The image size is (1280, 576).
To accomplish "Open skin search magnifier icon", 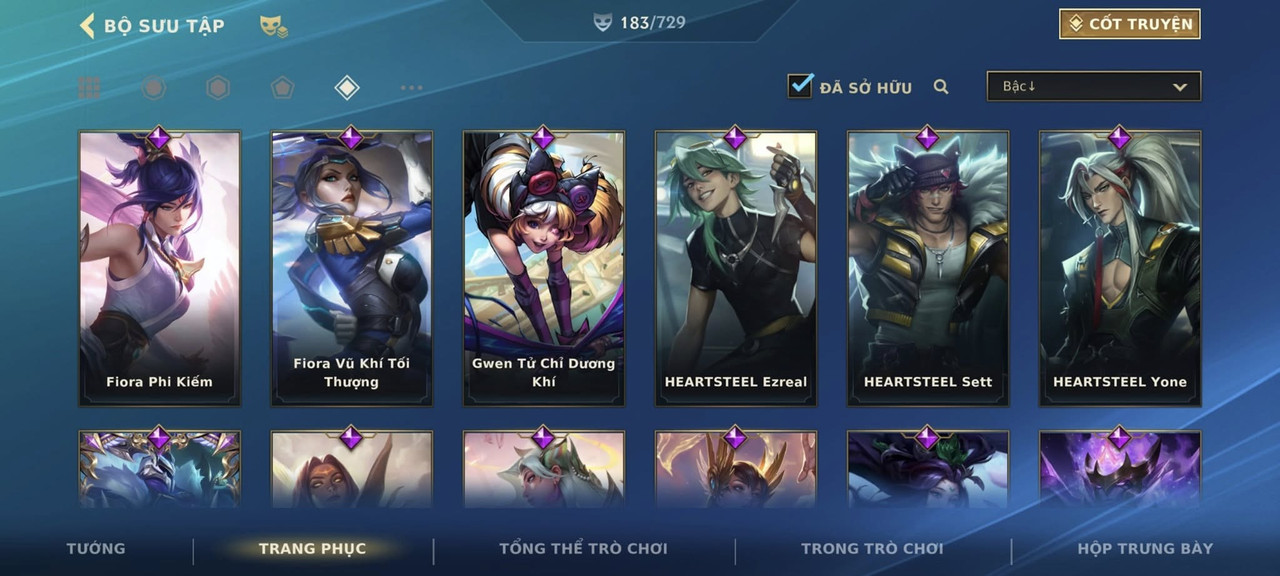I will click(x=941, y=87).
